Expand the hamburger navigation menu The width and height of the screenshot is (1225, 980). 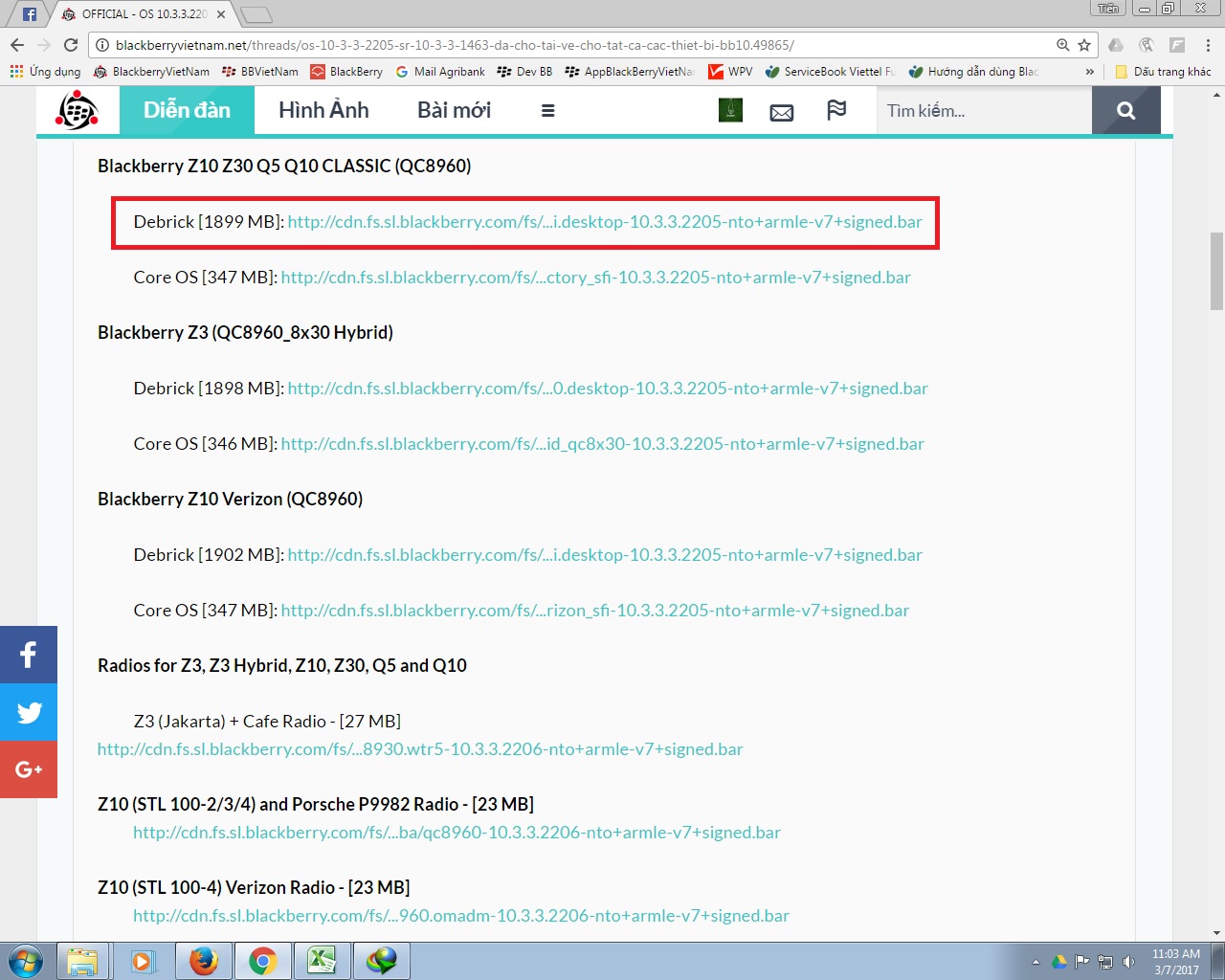[547, 111]
